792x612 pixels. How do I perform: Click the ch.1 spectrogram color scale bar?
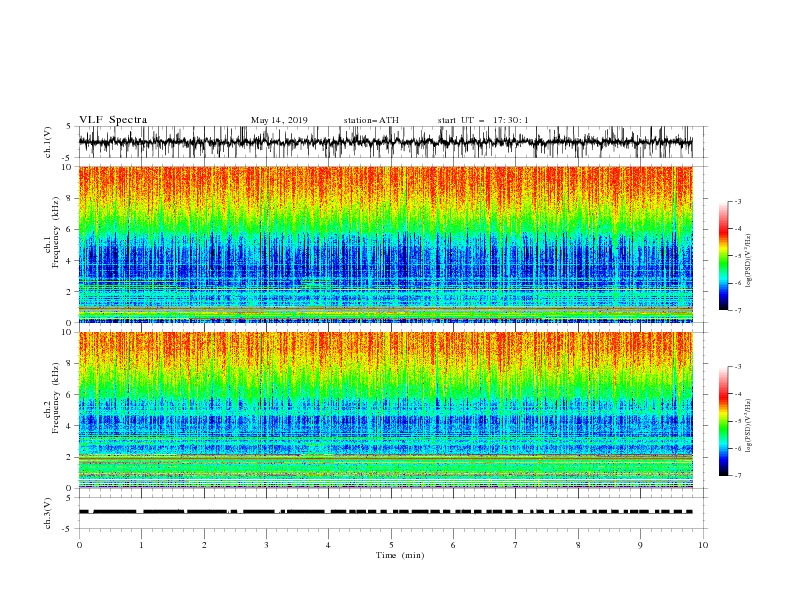coord(723,256)
